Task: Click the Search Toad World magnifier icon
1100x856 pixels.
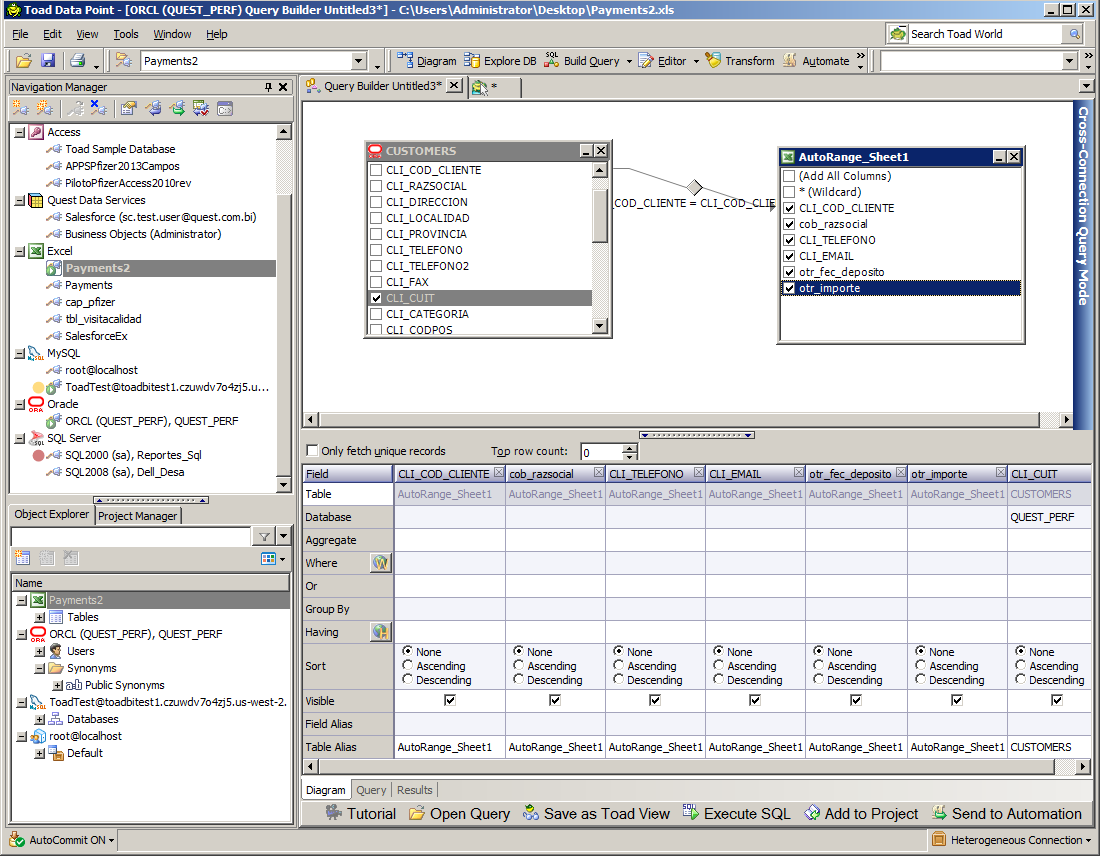Action: [1074, 34]
